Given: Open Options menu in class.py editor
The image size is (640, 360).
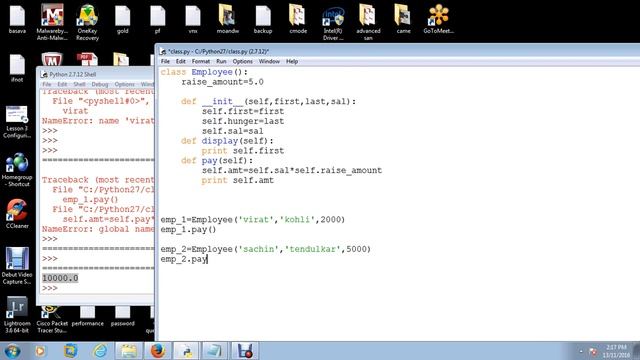Looking at the screenshot, I should (x=242, y=61).
